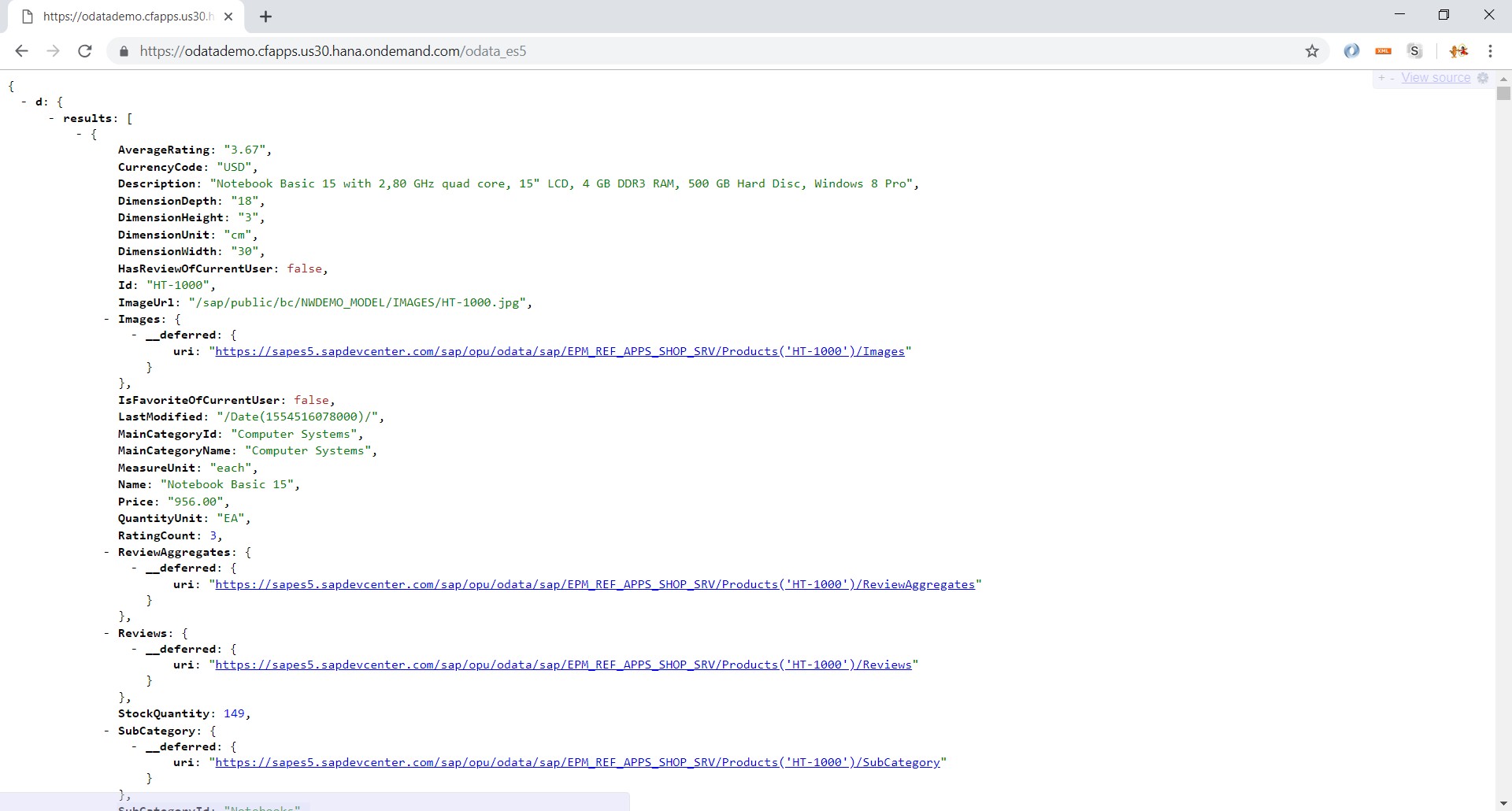
Task: Click the forward navigation arrow
Action: pos(53,51)
